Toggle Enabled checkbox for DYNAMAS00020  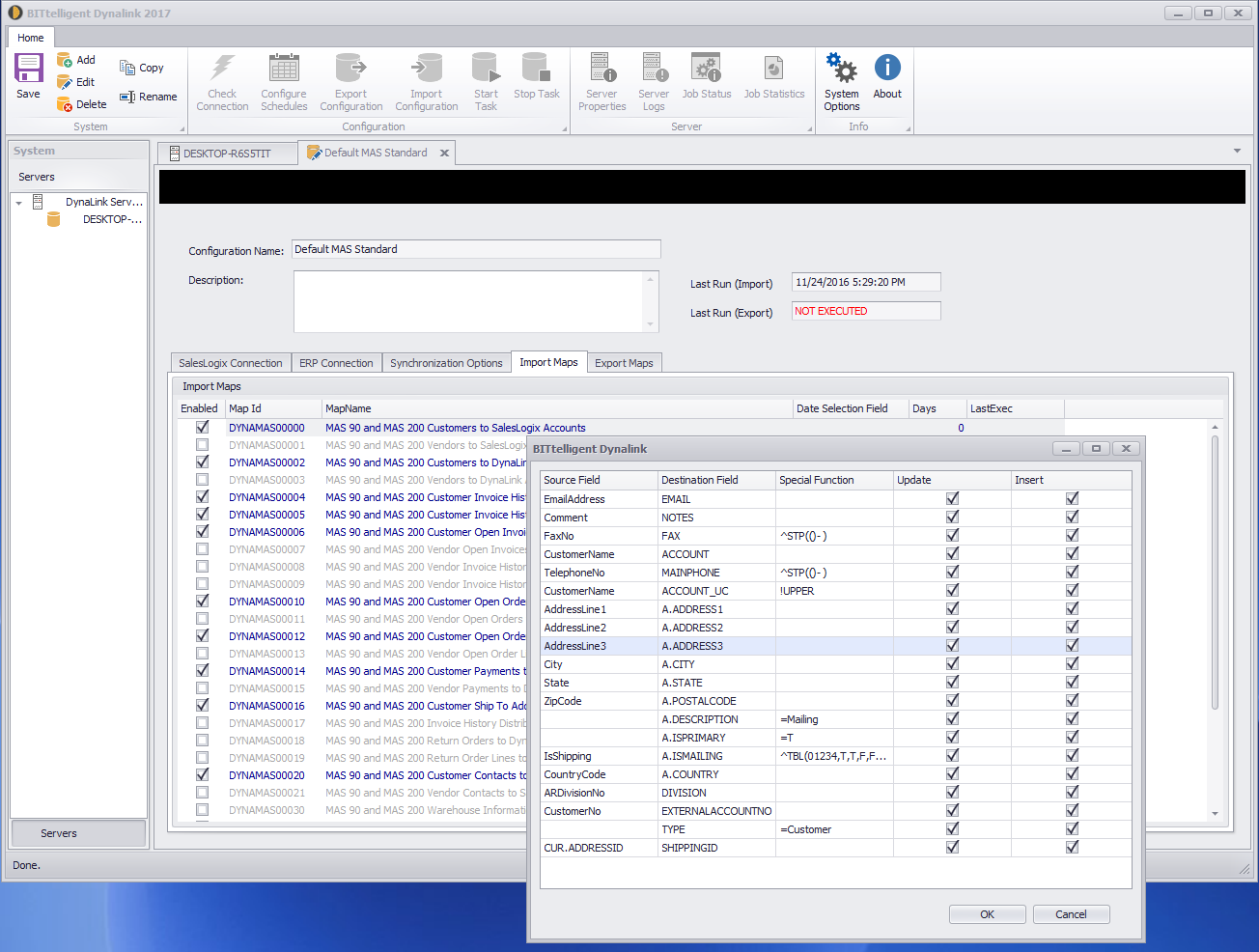tap(202, 774)
